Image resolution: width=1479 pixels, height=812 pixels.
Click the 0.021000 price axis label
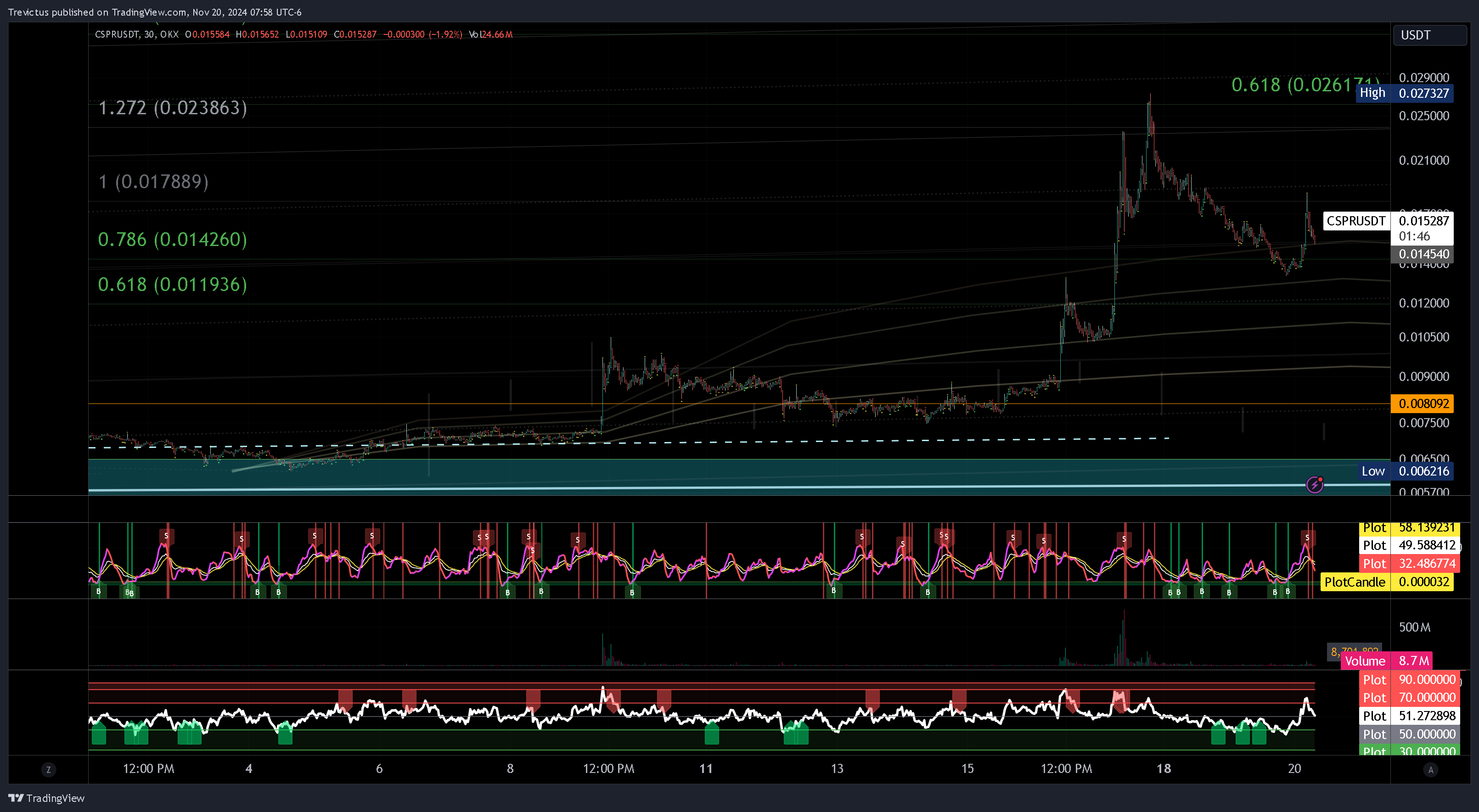(x=1424, y=160)
